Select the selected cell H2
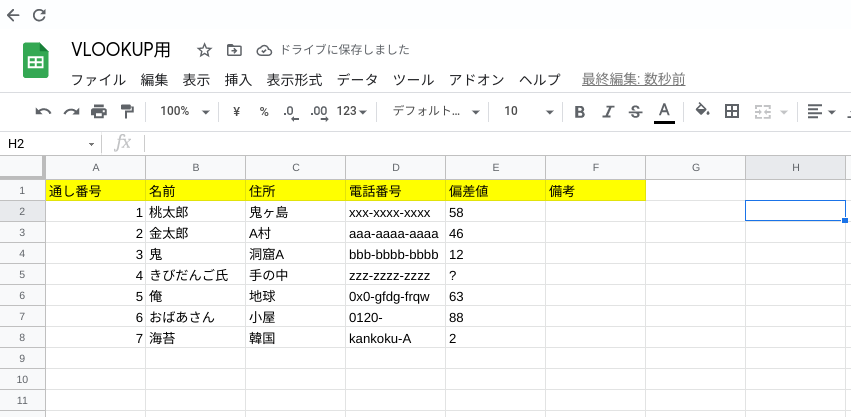This screenshot has width=851, height=417. 796,211
